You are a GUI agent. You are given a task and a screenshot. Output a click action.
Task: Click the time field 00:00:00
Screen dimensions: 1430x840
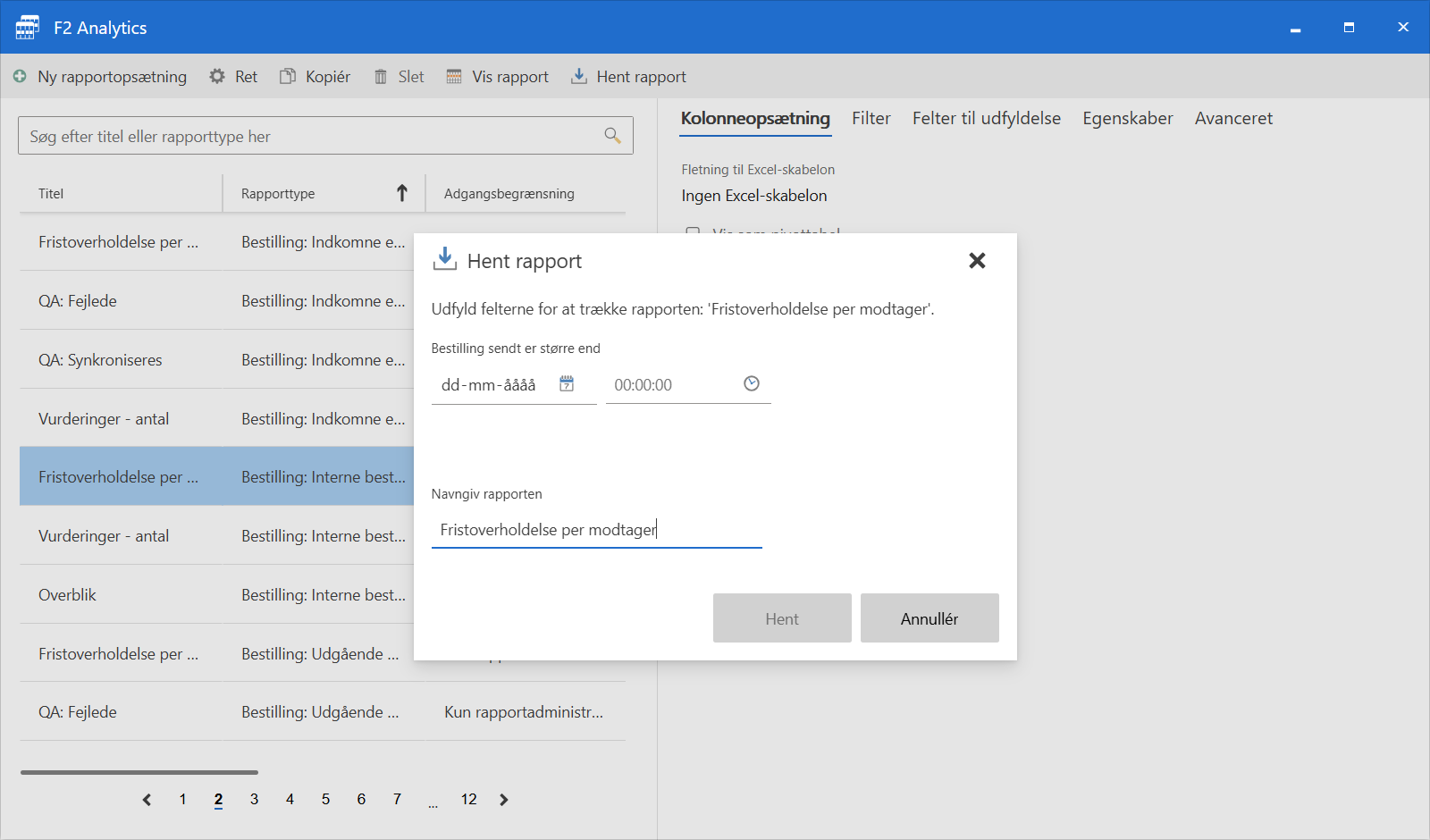point(688,385)
